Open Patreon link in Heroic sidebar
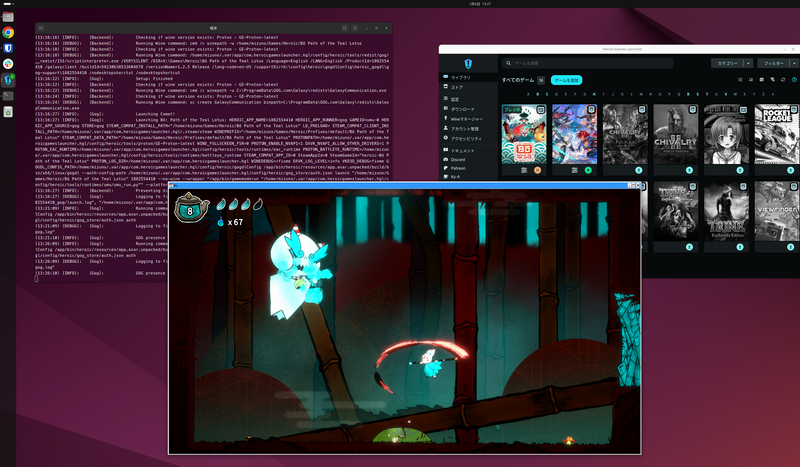The height and width of the screenshot is (467, 800). pos(468,168)
